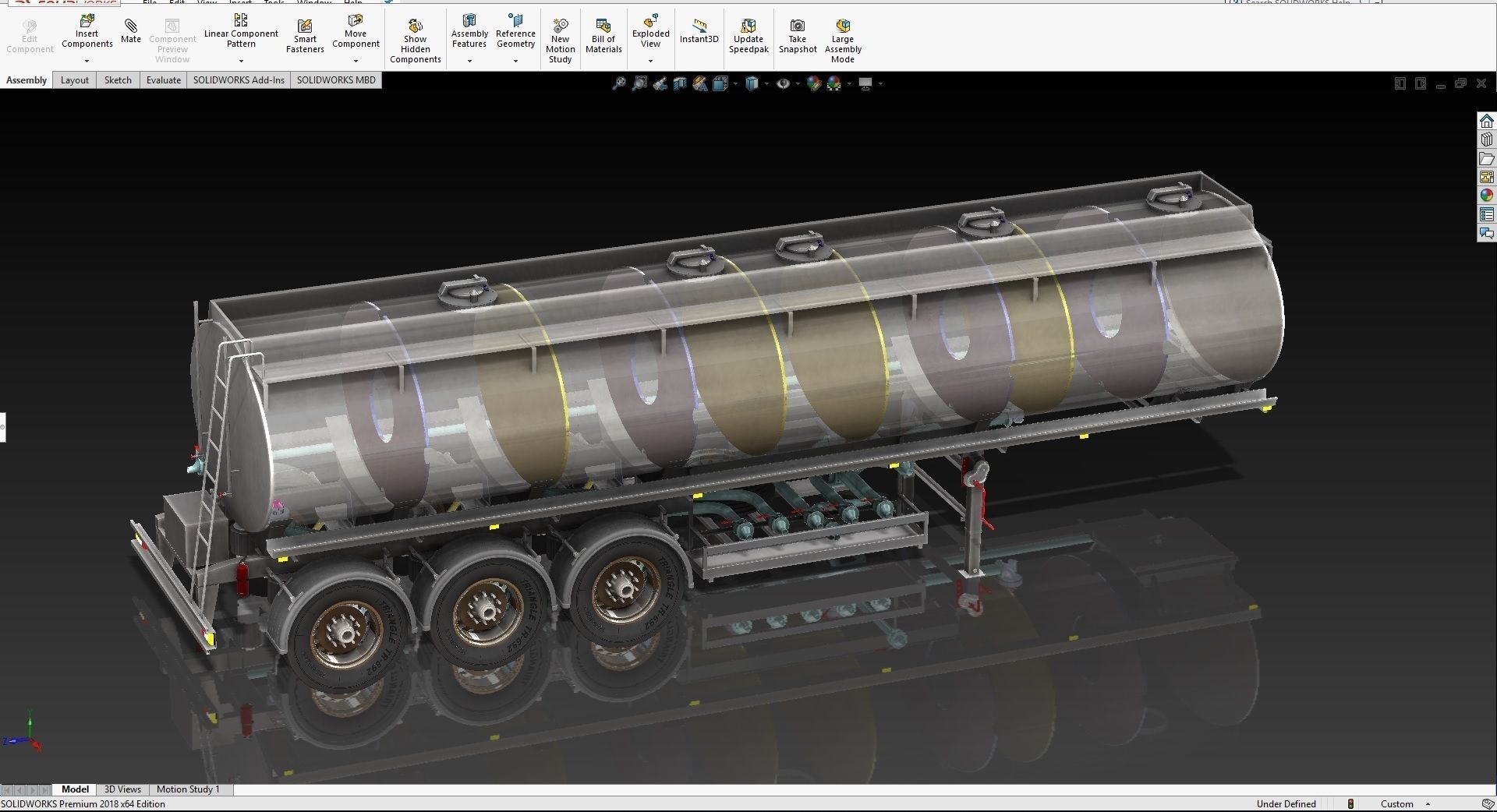The width and height of the screenshot is (1497, 812).
Task: Insert a Bill of Materials
Action: (x=603, y=37)
